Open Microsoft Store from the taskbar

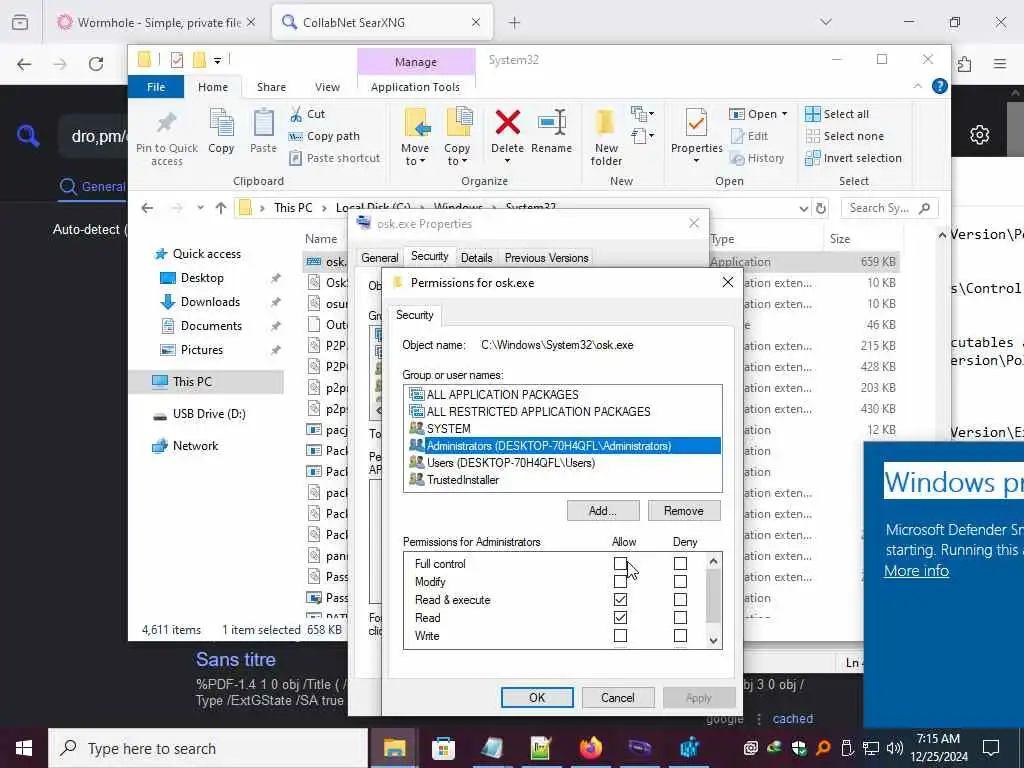click(x=443, y=748)
